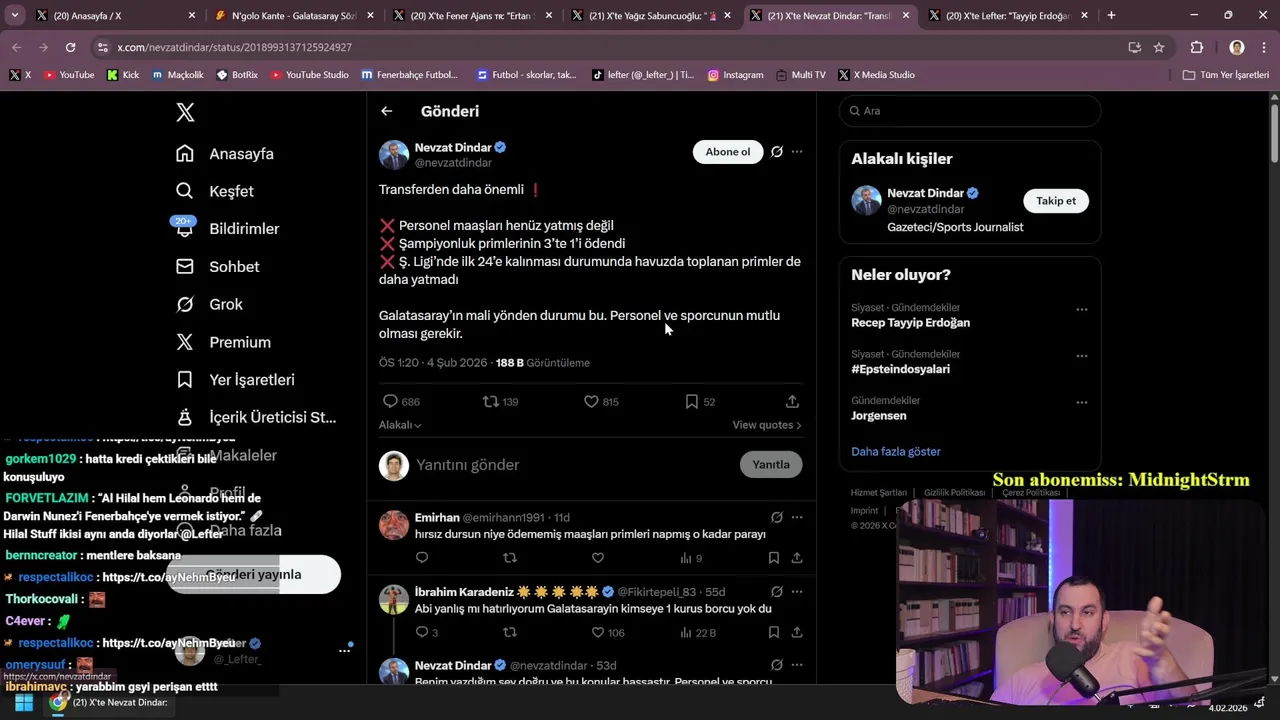
Task: Expand the Alakalı replies sort dropdown
Action: point(400,425)
